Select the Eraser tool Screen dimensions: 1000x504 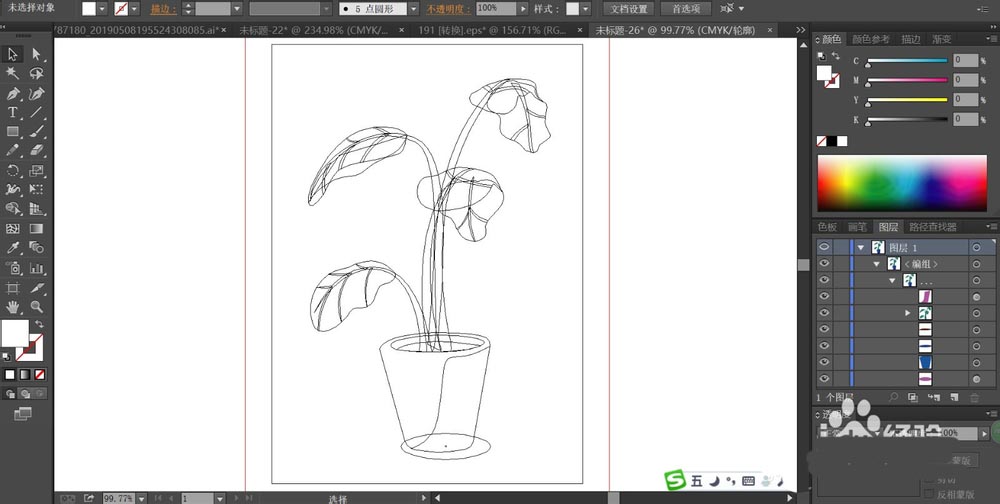pyautogui.click(x=36, y=151)
